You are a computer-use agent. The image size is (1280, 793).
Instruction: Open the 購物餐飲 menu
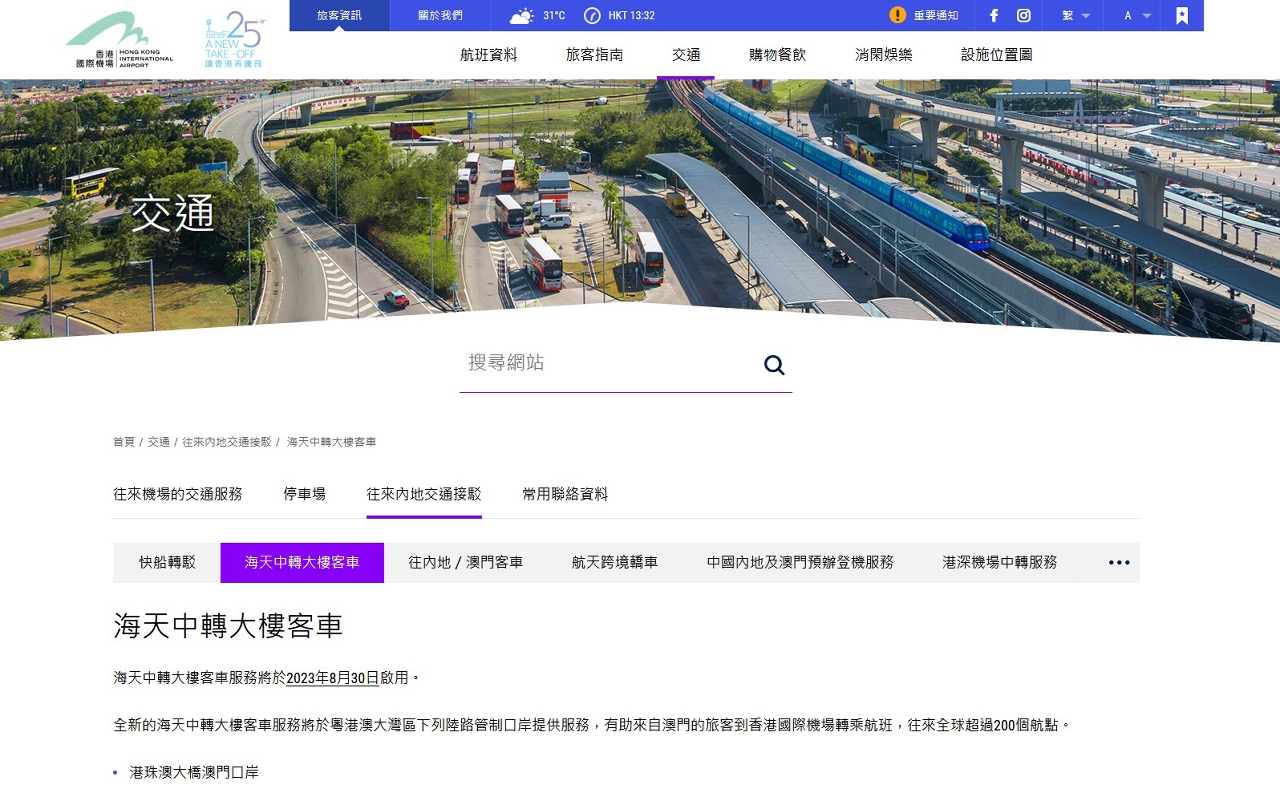(x=777, y=55)
